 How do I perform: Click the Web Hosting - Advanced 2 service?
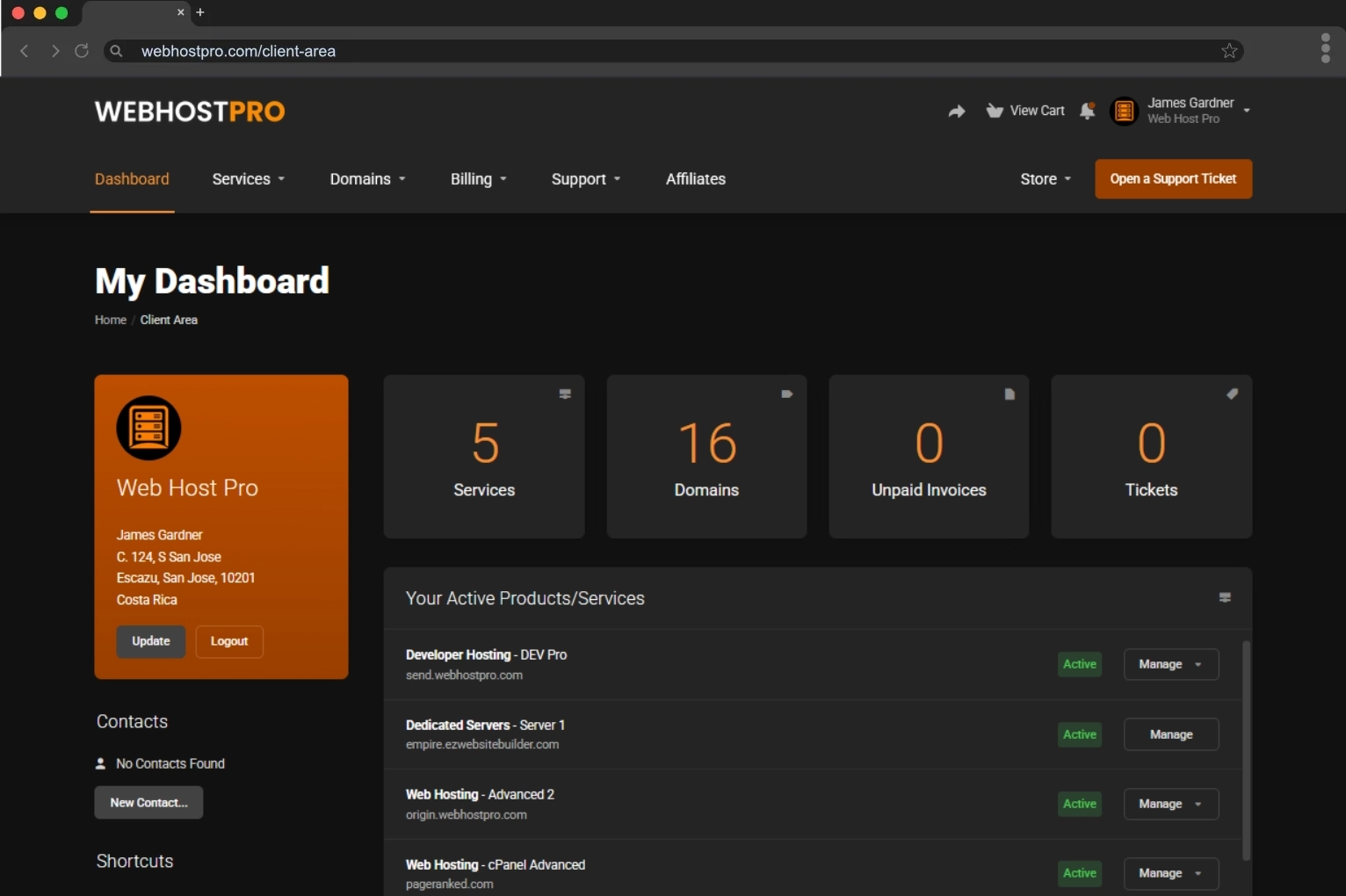480,794
